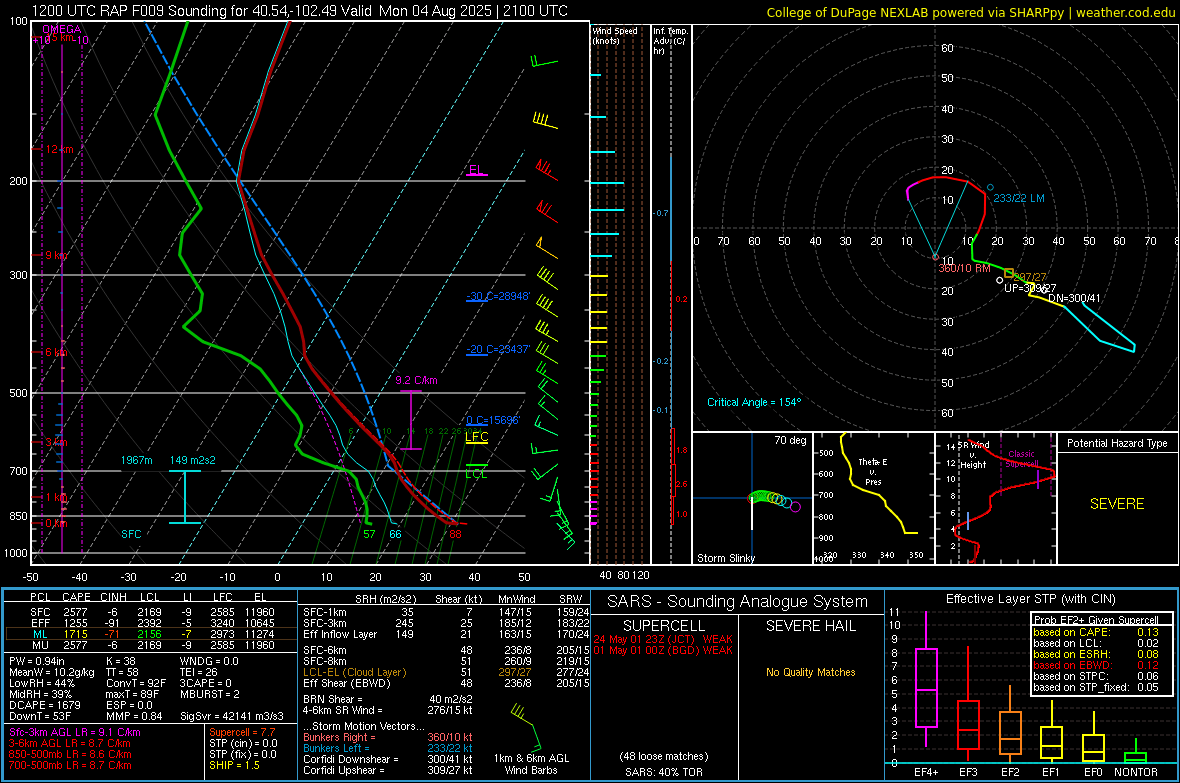Click the 24 May 01 23Z (JCT) WEAK analog
The image size is (1180, 783).
(x=663, y=639)
